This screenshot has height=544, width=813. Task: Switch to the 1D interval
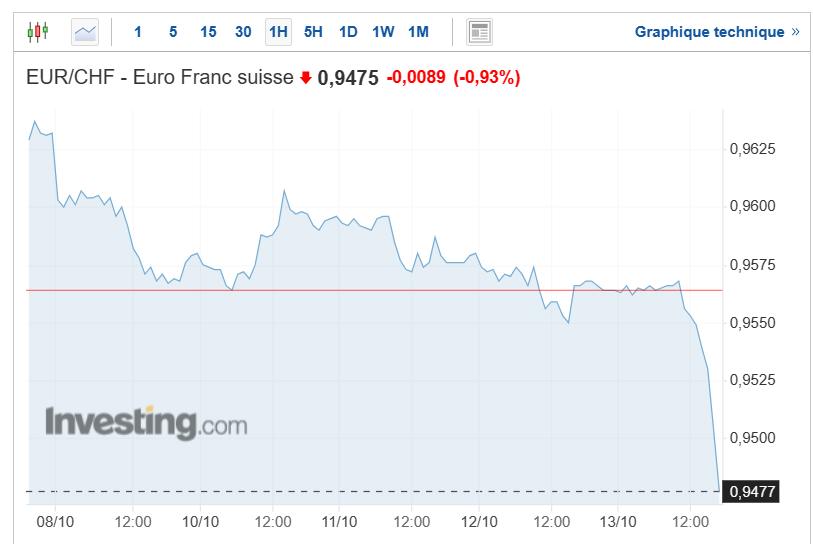tap(348, 32)
